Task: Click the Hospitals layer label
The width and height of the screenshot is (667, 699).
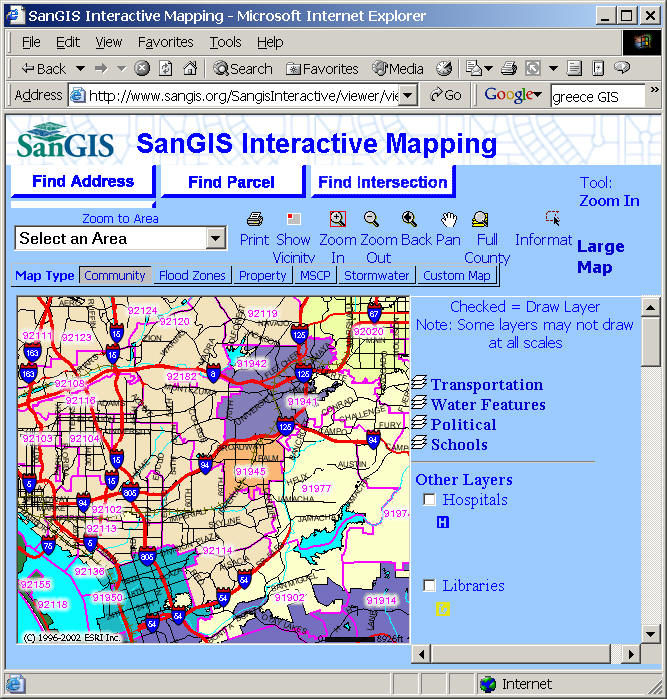Action: (475, 499)
